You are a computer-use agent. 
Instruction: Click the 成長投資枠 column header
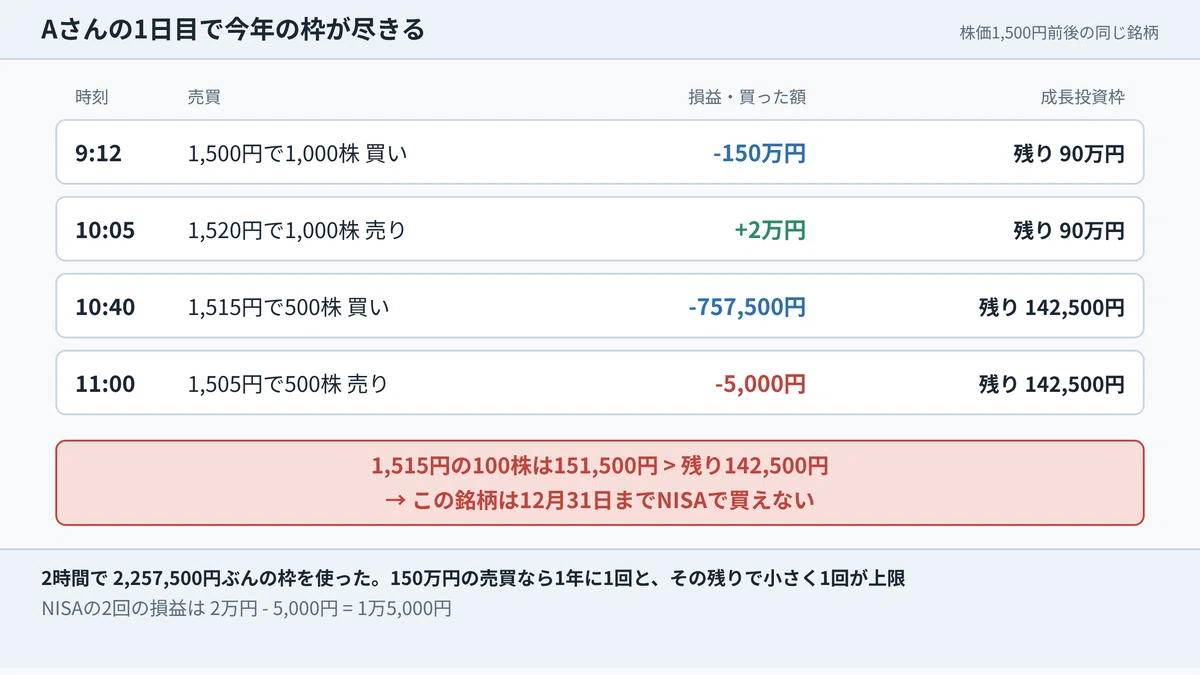point(1083,97)
